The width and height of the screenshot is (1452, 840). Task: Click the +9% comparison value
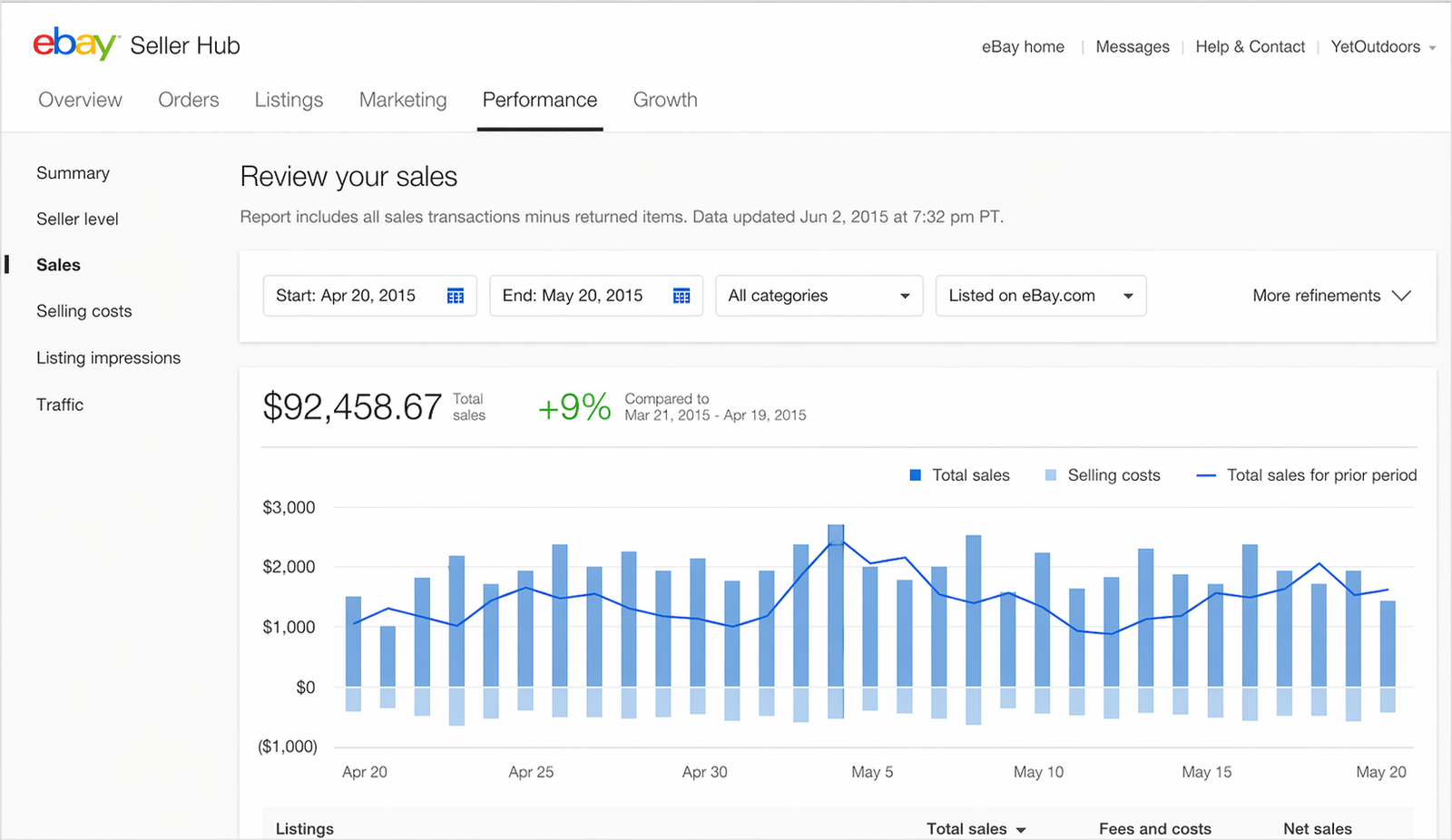(x=574, y=407)
